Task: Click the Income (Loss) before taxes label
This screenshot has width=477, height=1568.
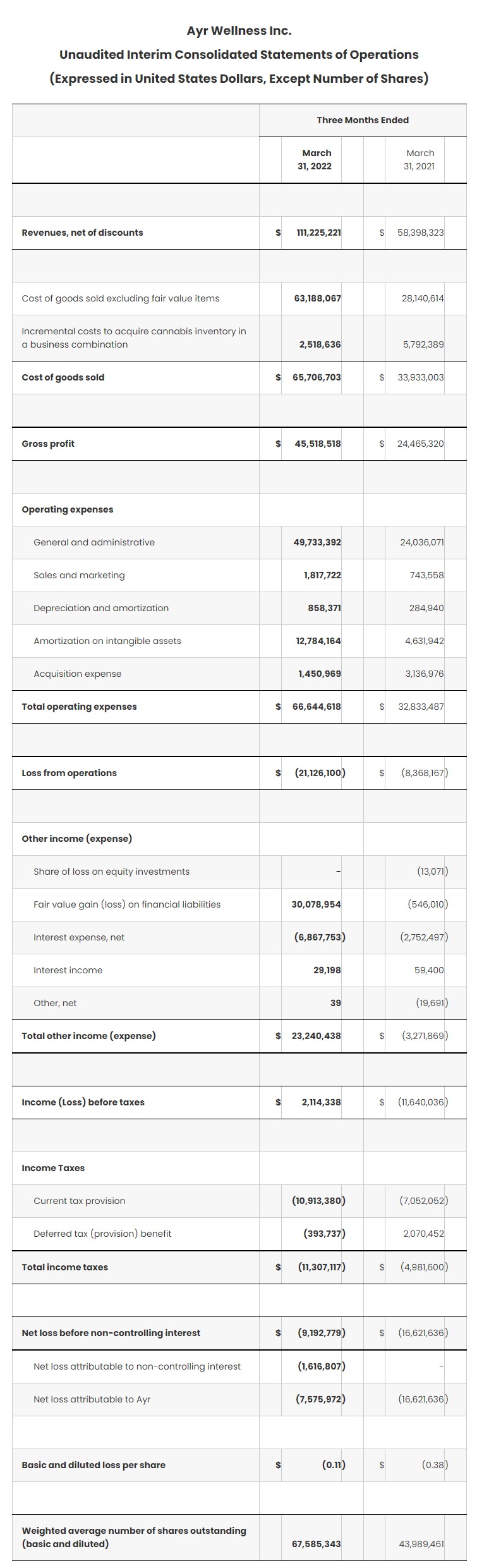Action: [x=83, y=1102]
